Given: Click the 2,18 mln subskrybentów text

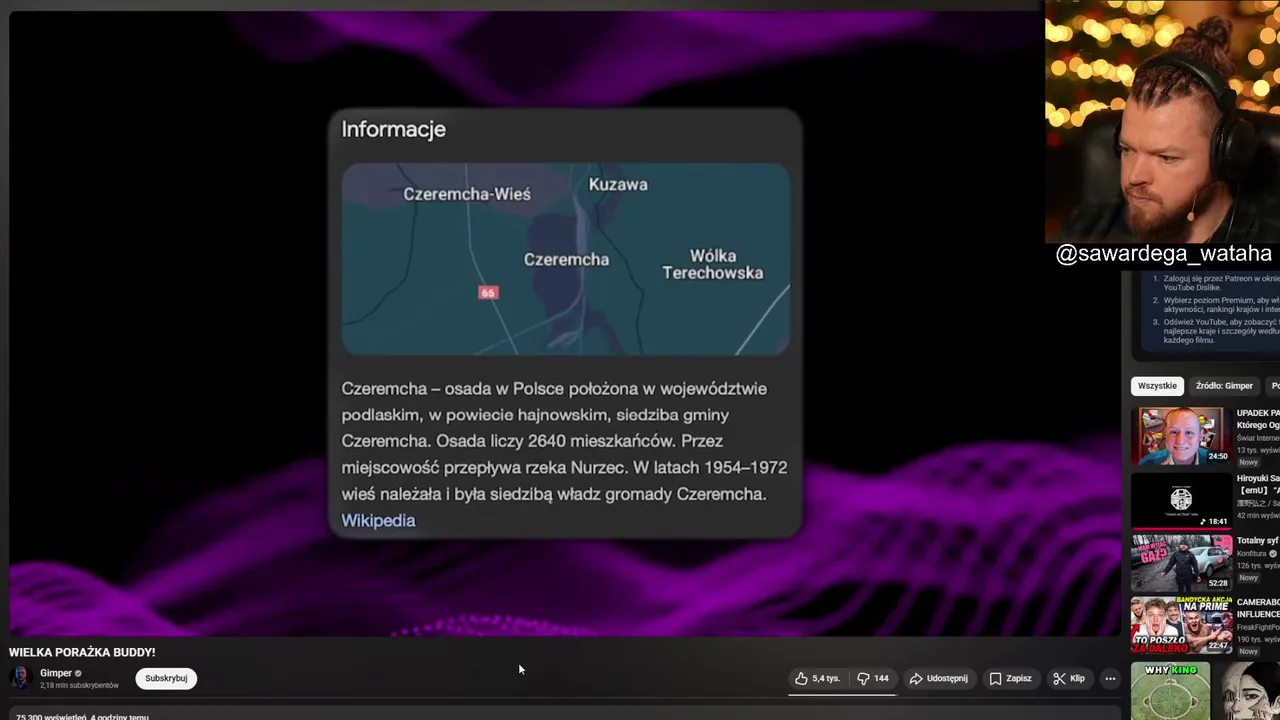Looking at the screenshot, I should [x=79, y=685].
